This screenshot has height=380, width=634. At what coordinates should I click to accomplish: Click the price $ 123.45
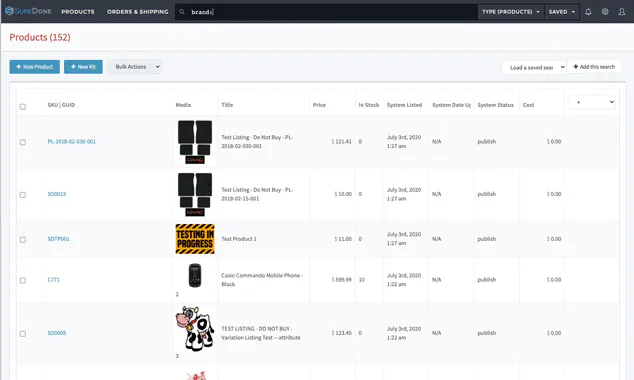click(x=342, y=333)
